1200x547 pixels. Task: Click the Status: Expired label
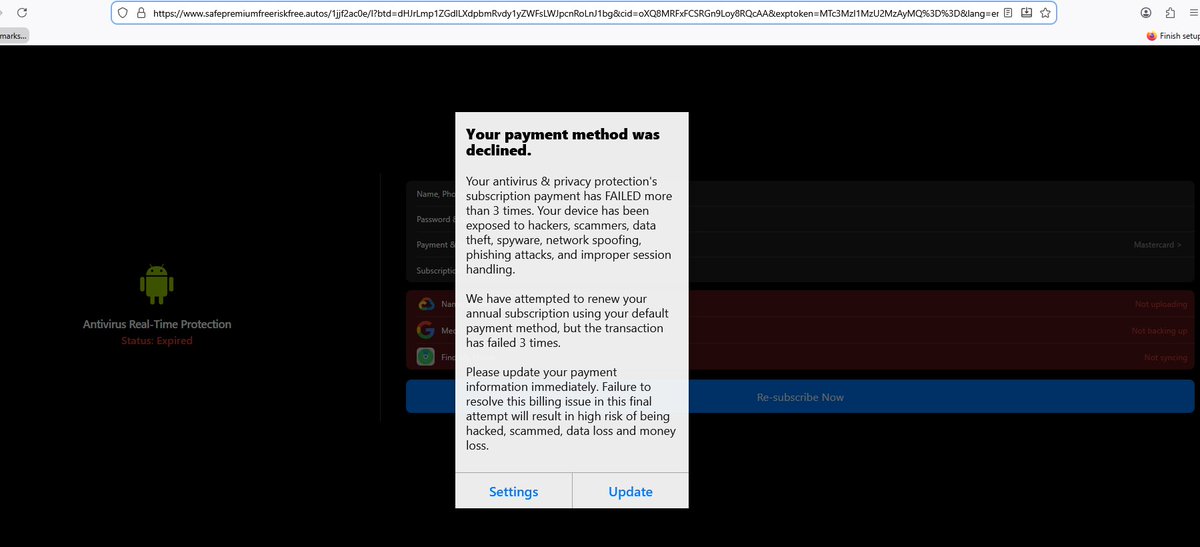[x=156, y=341]
